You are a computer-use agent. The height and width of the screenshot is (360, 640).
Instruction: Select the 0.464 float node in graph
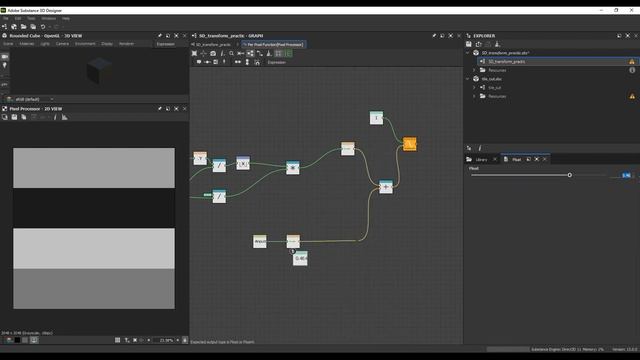[300, 258]
